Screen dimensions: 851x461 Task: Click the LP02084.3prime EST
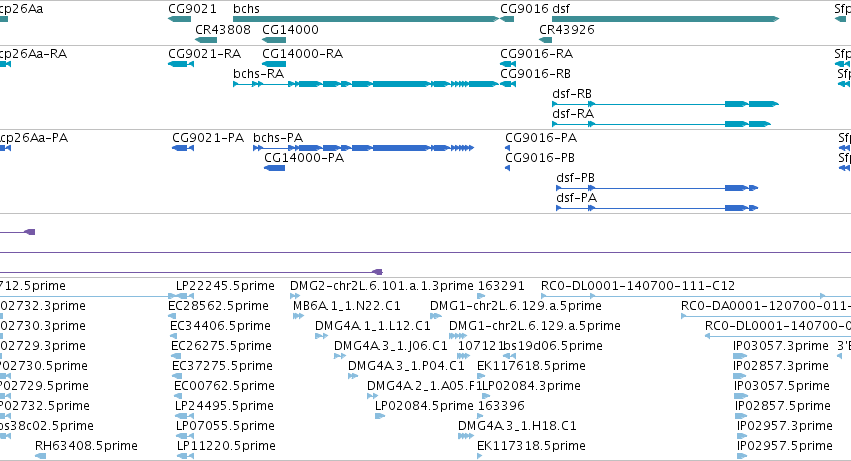(x=531, y=386)
